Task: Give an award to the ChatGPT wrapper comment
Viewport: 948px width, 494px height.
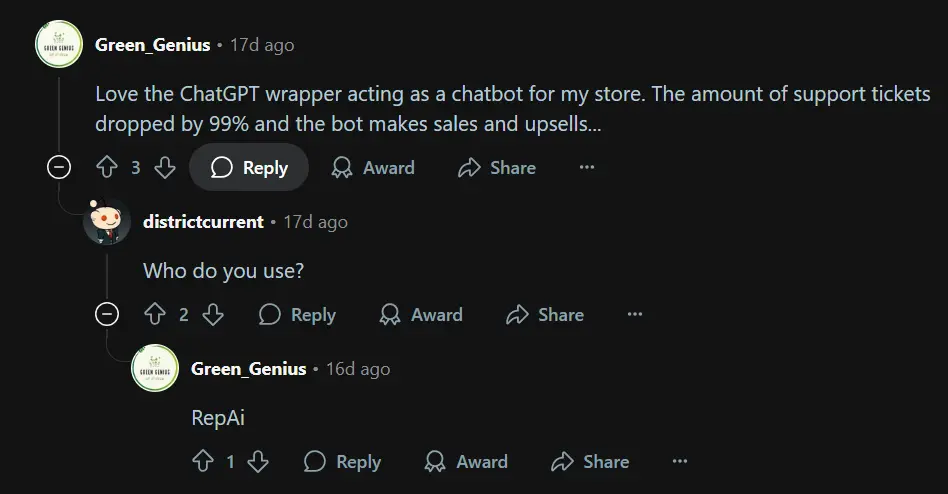Action: 373,168
